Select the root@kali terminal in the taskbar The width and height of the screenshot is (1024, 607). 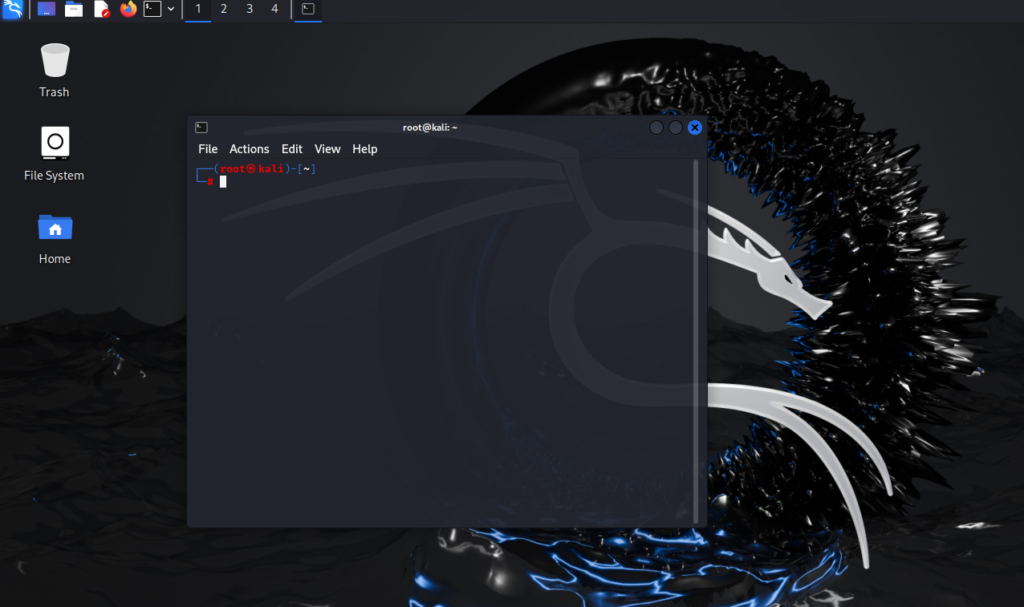coord(307,10)
